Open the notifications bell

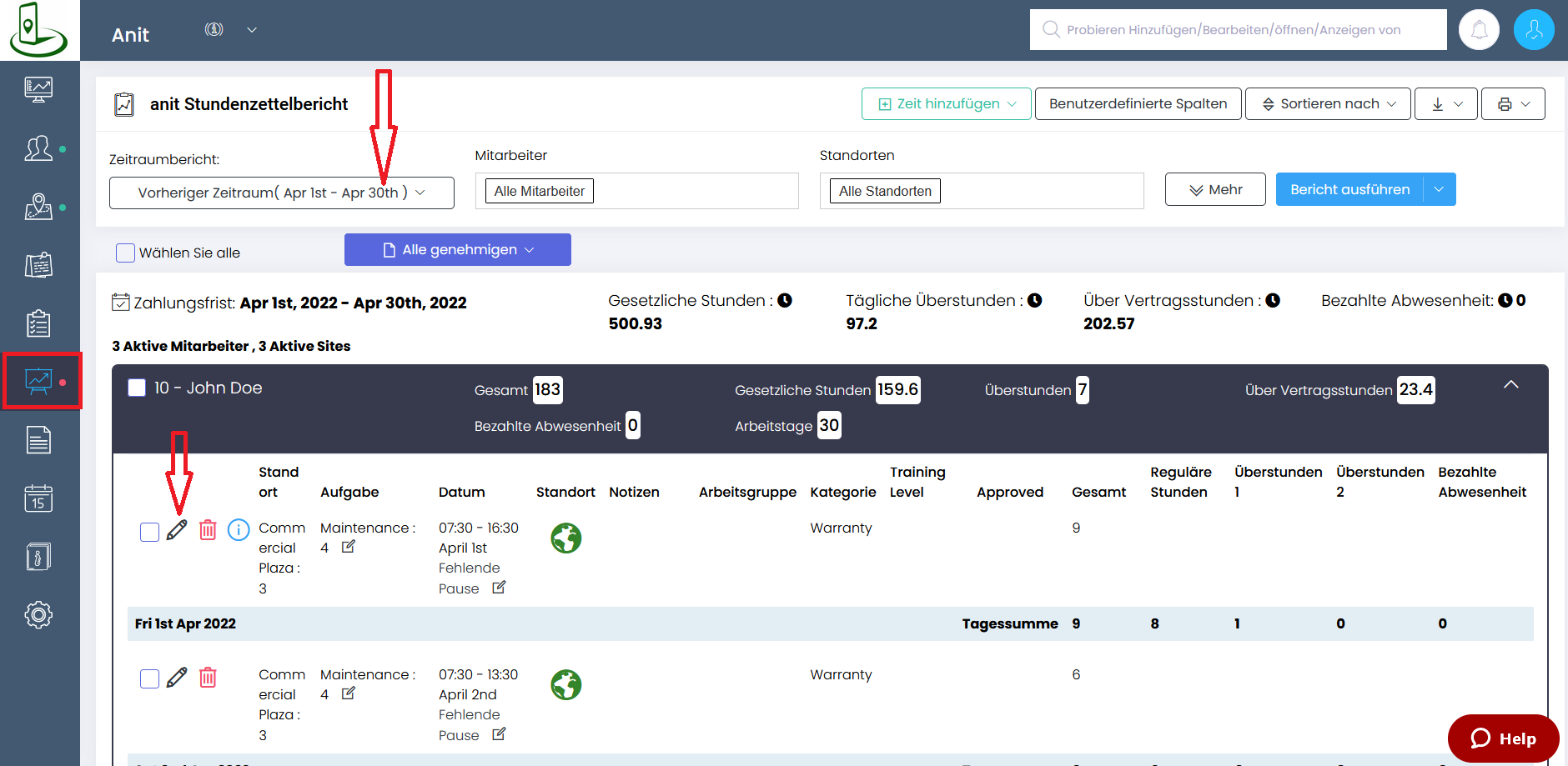[1479, 30]
